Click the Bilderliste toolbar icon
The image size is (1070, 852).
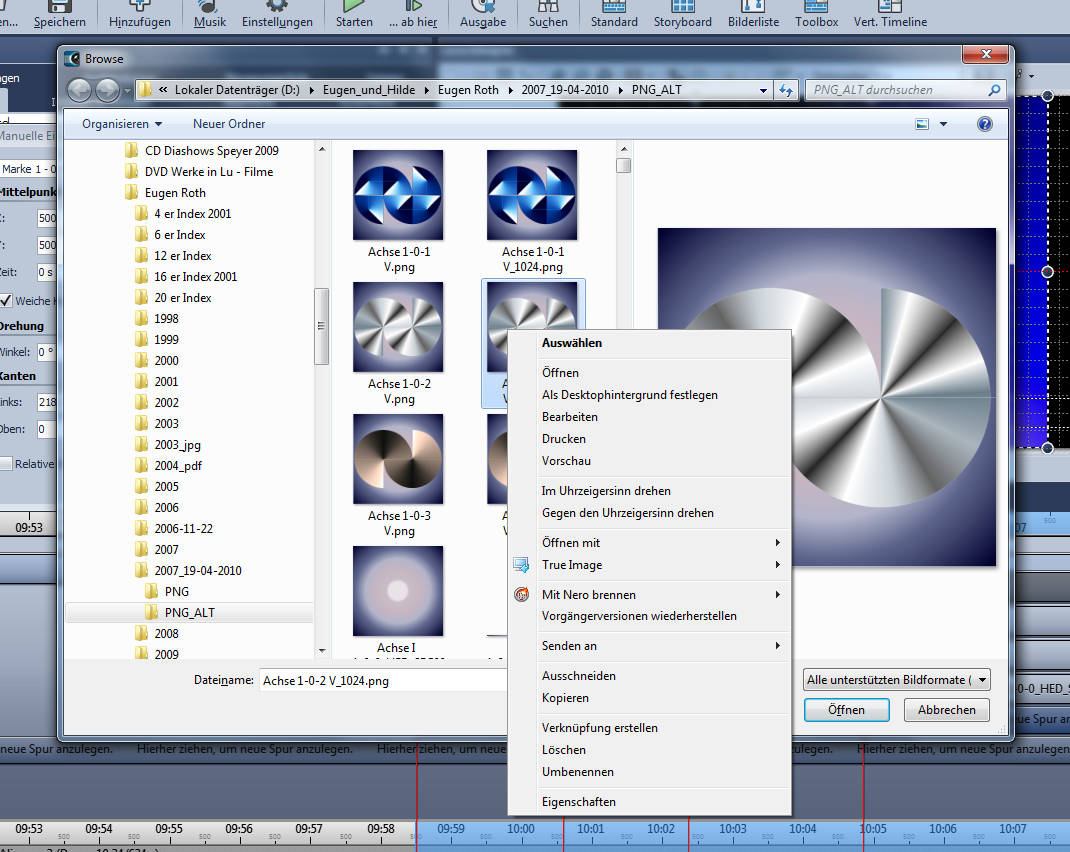tap(753, 14)
